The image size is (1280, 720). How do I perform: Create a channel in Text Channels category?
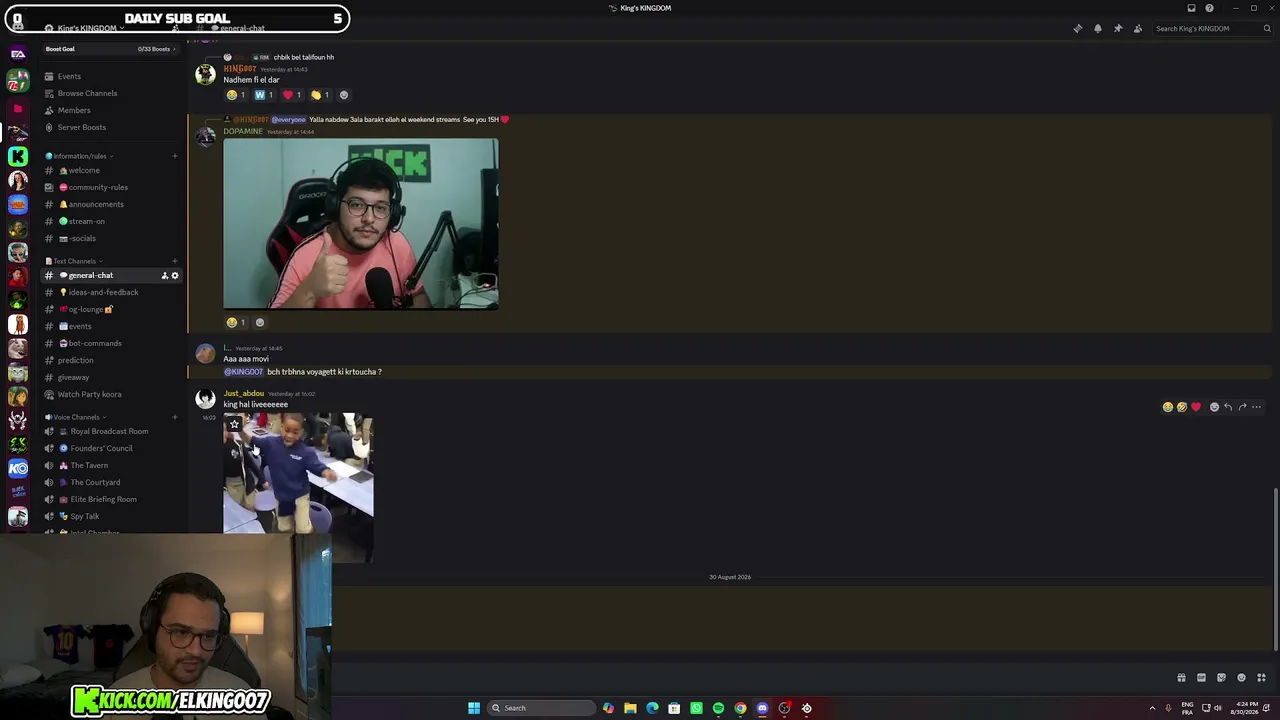coord(174,261)
